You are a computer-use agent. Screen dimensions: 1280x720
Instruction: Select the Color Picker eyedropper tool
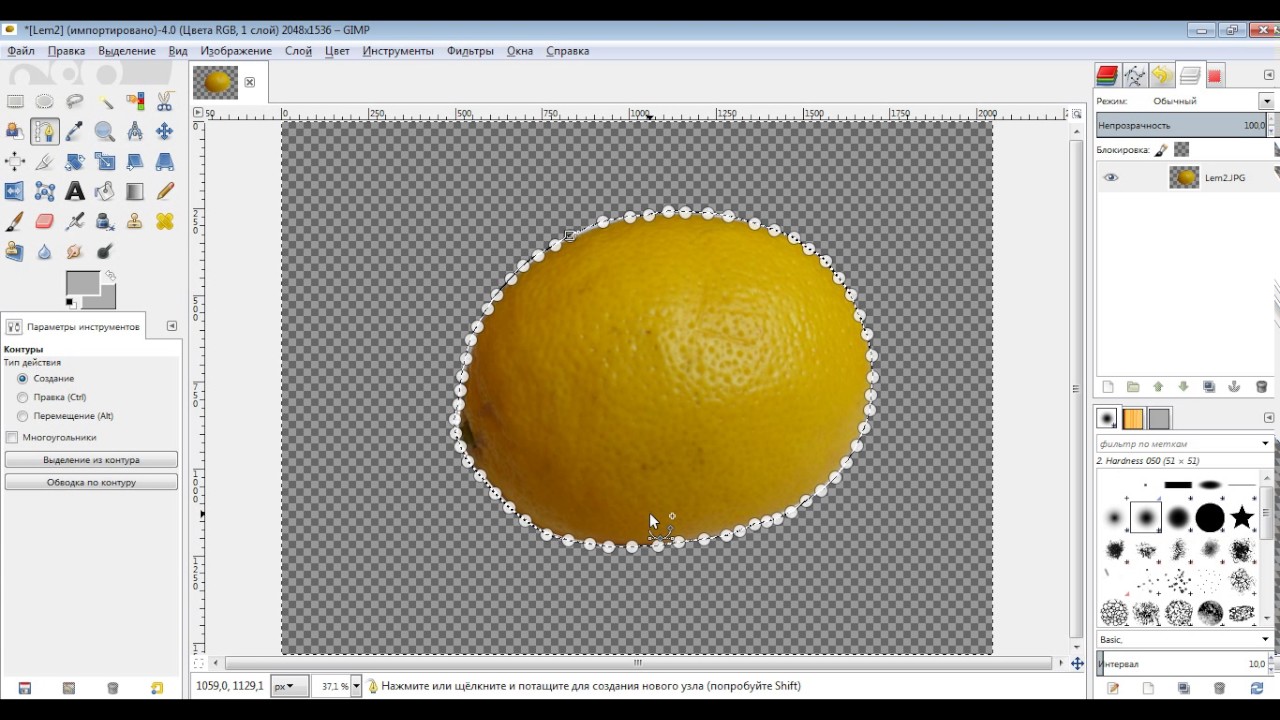[75, 131]
